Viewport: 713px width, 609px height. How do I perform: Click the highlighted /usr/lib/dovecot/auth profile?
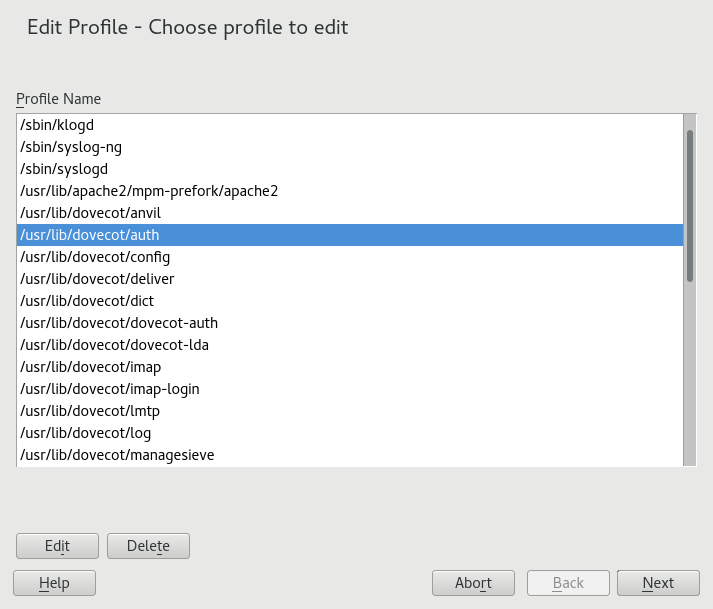pyautogui.click(x=90, y=235)
